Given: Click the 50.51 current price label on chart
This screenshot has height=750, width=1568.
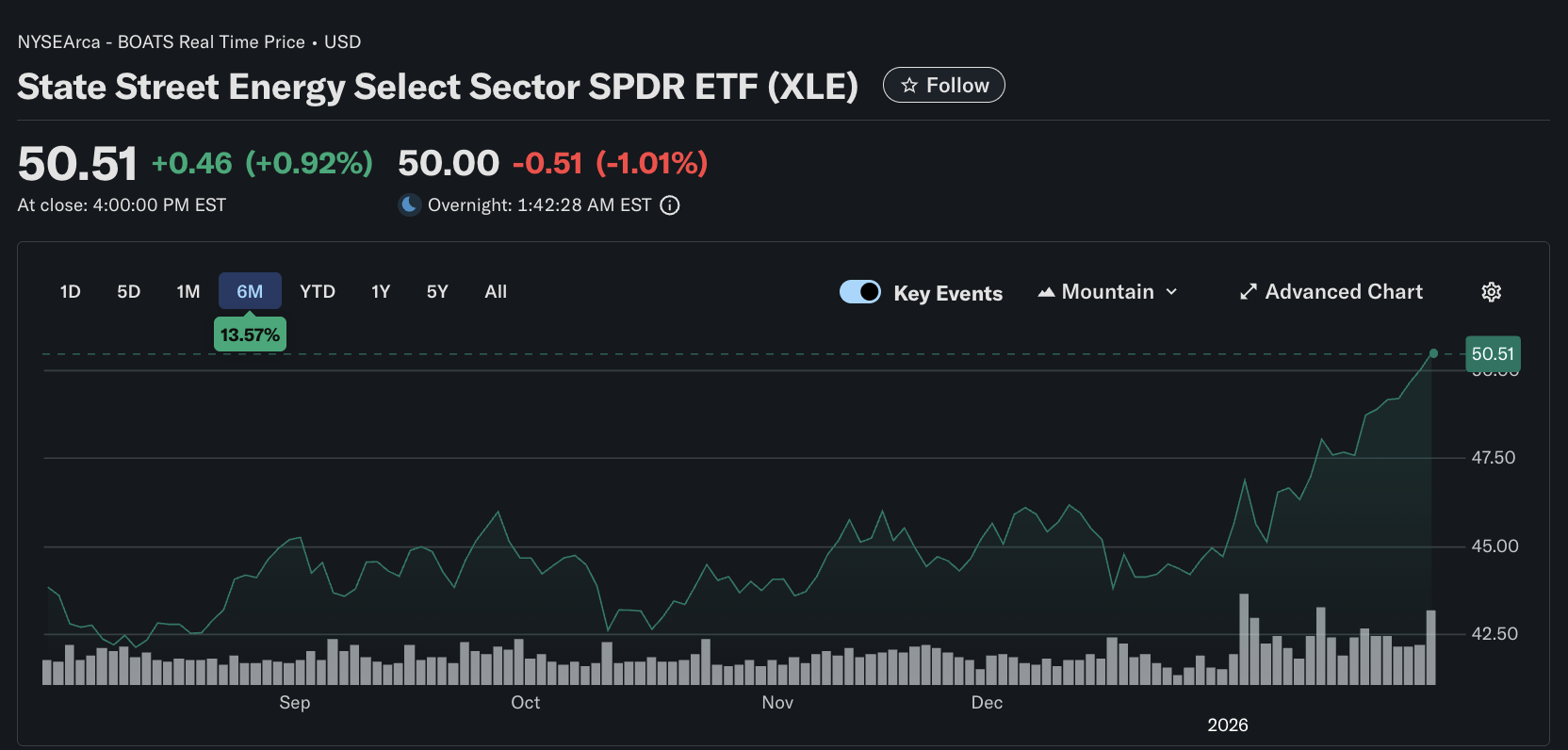Looking at the screenshot, I should coord(1493,354).
